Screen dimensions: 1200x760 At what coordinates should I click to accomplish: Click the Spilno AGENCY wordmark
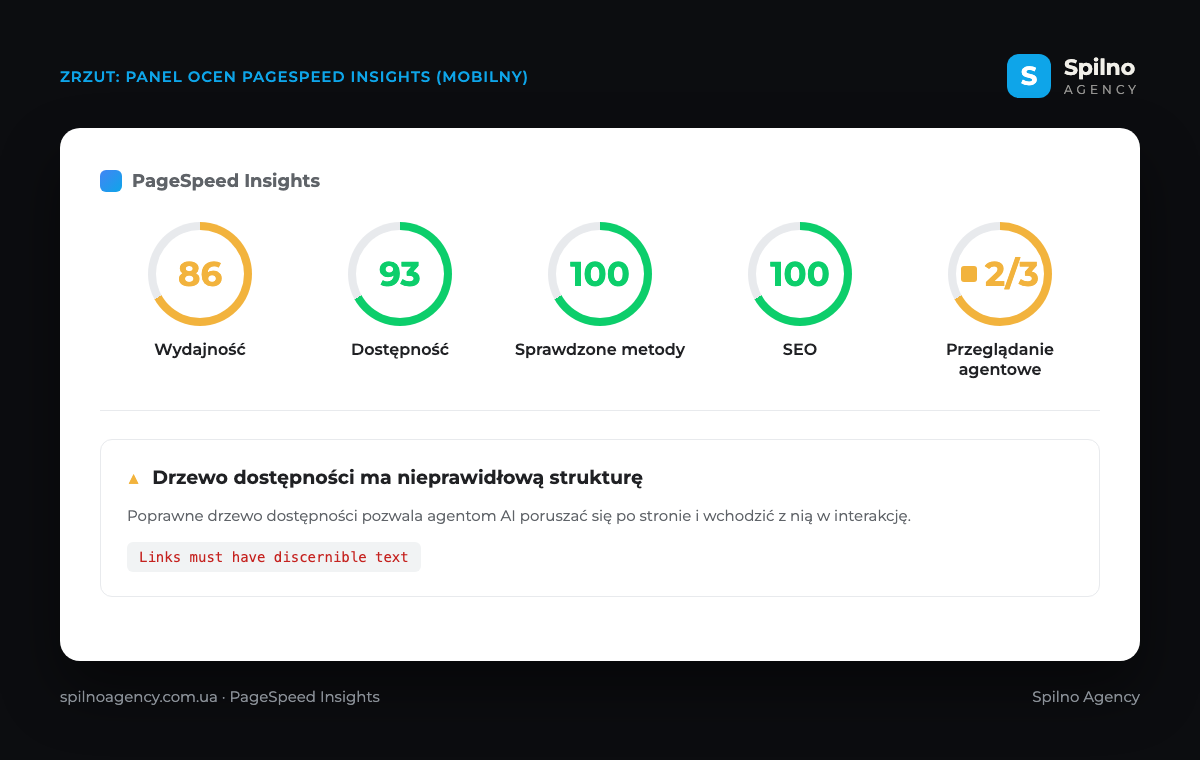click(x=1100, y=76)
